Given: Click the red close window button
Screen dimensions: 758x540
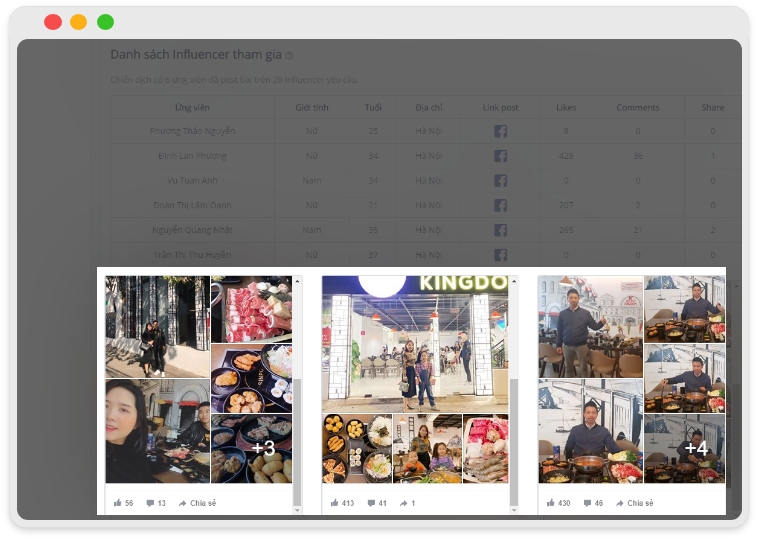Looking at the screenshot, I should point(53,22).
